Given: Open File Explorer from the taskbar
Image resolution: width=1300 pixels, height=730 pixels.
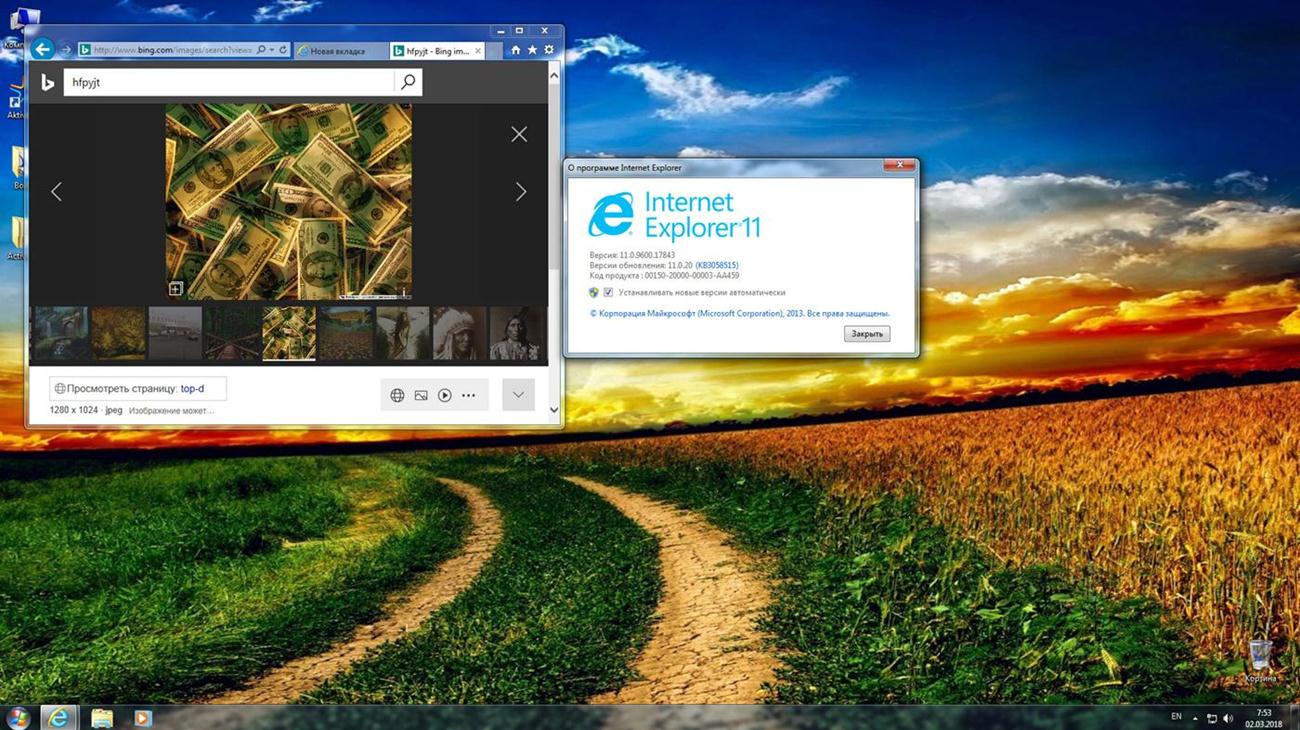Looking at the screenshot, I should coord(101,717).
